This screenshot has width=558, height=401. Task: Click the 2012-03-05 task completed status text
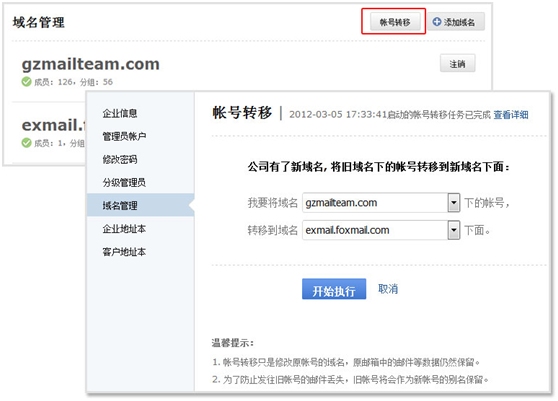[390, 115]
